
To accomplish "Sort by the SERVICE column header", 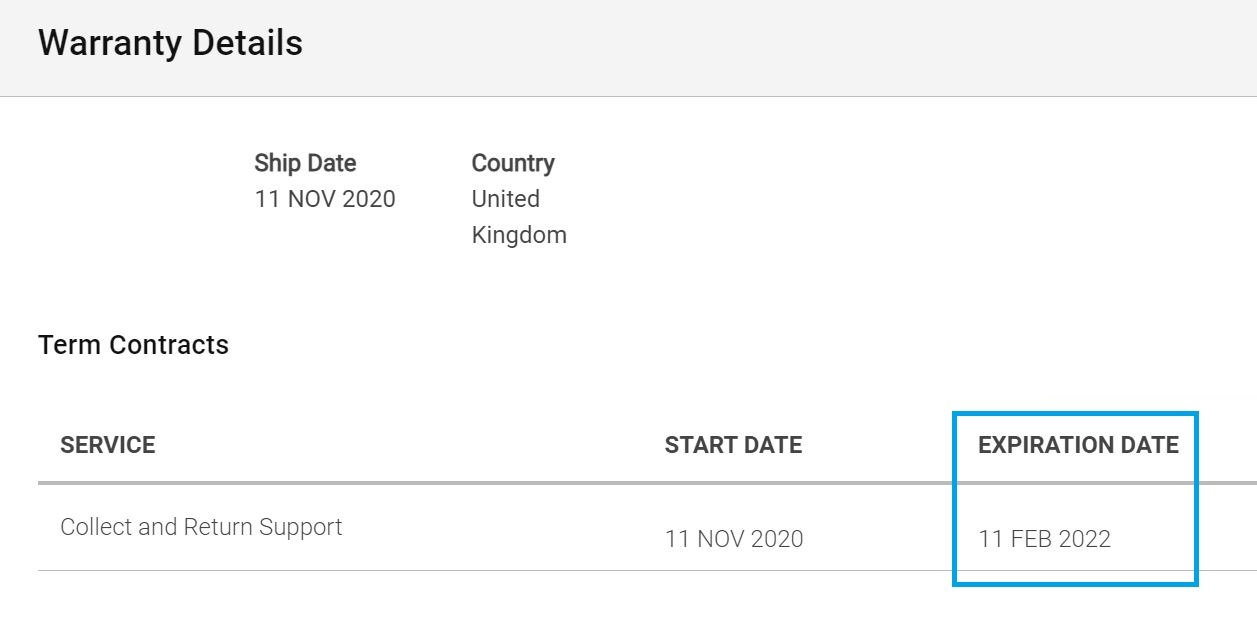I will pyautogui.click(x=108, y=445).
